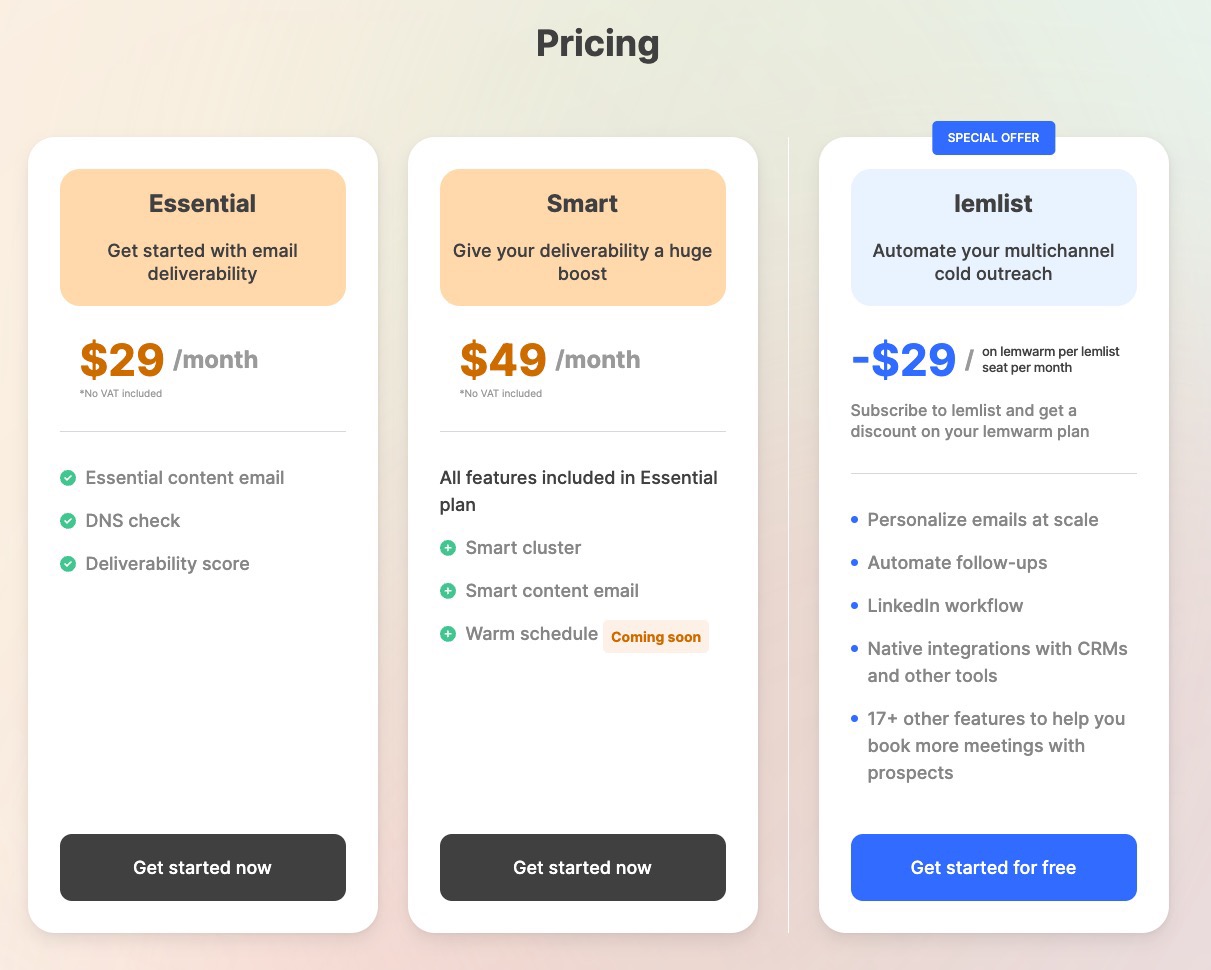The width and height of the screenshot is (1211, 970).
Task: Click the green check icon beside Essential content email
Action: 68,478
